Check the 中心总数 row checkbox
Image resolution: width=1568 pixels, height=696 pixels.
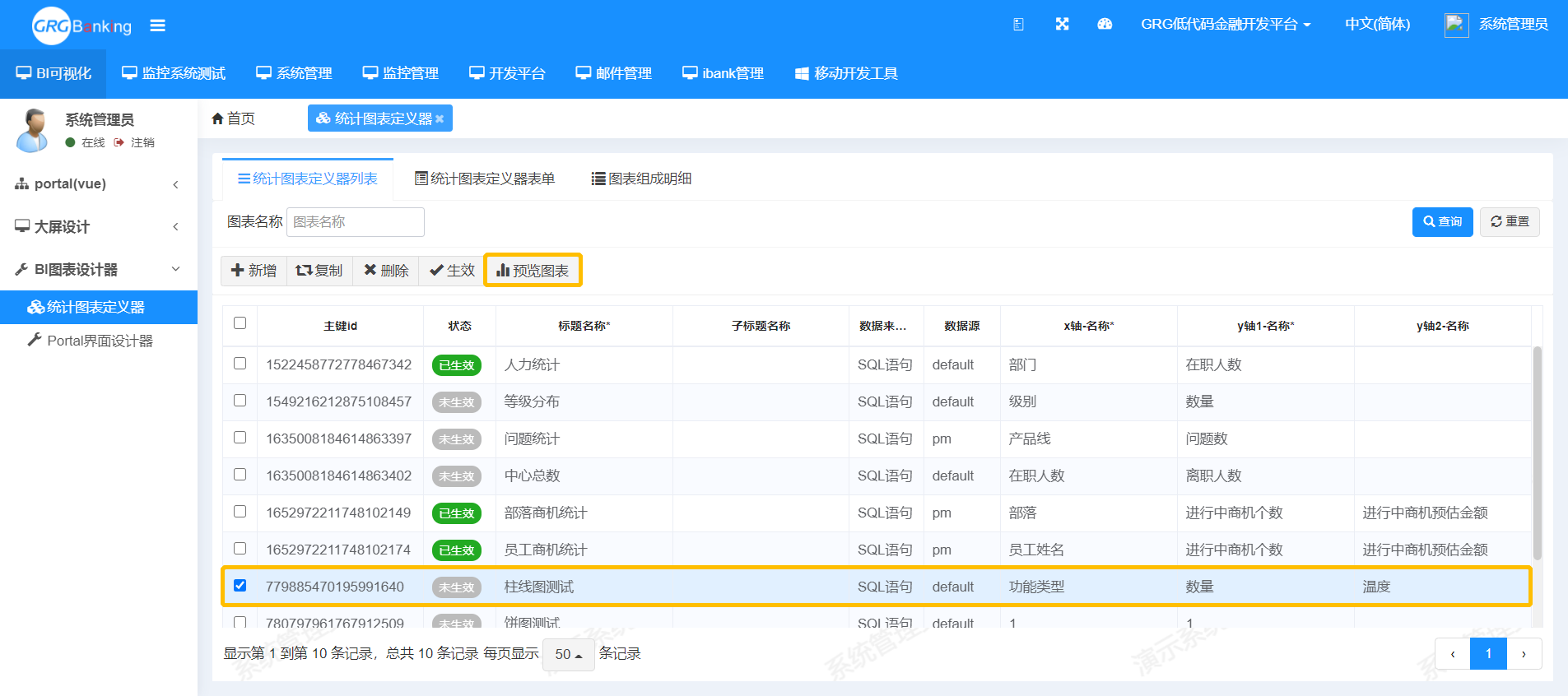point(240,474)
